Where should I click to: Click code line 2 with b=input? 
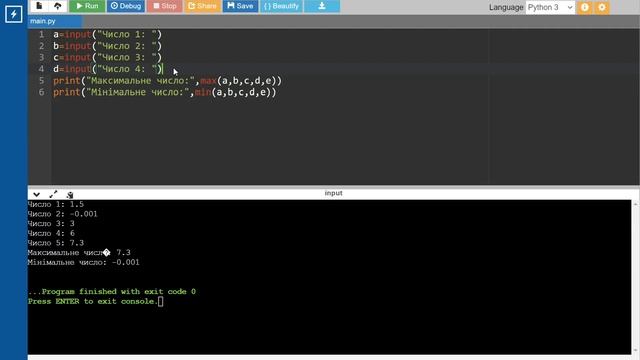coord(107,46)
